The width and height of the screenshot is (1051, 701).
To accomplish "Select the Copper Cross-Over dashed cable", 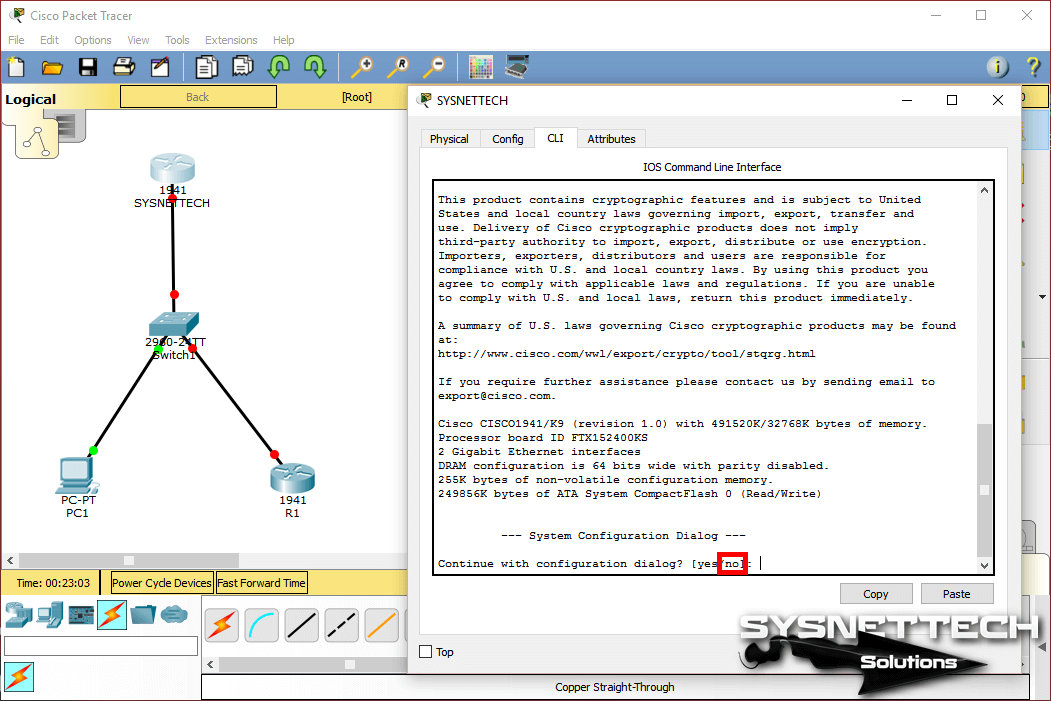I will pos(341,625).
